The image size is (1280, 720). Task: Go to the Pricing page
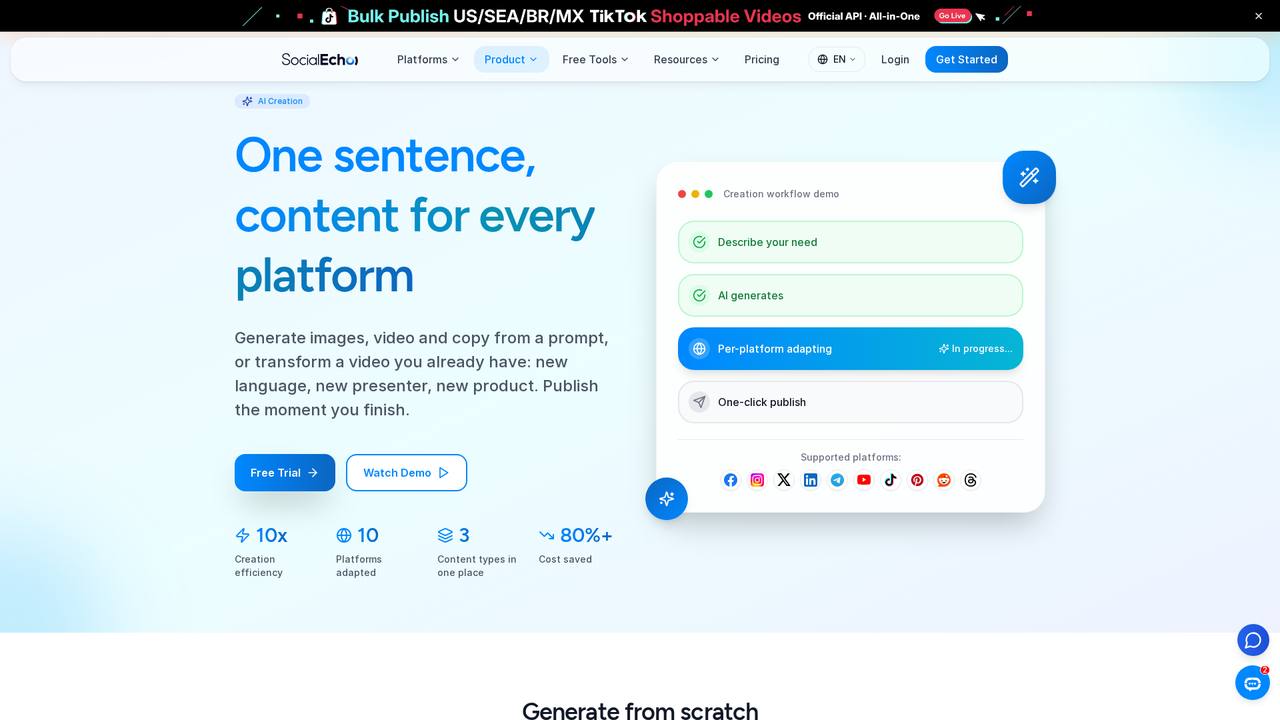[x=762, y=59]
